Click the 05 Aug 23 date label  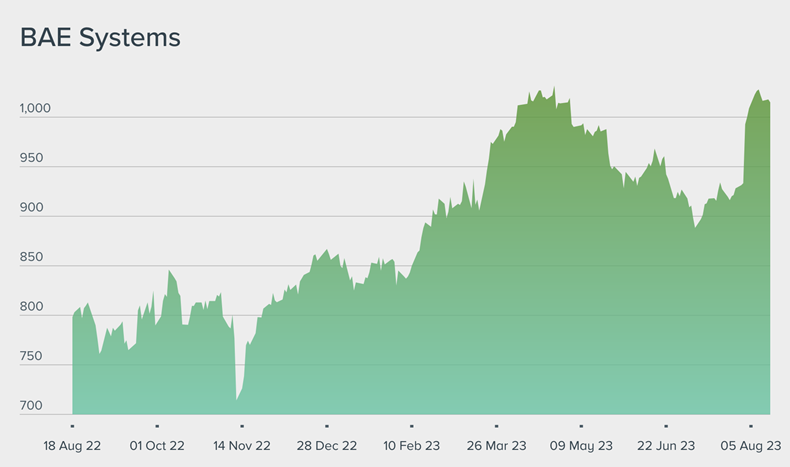pos(751,446)
